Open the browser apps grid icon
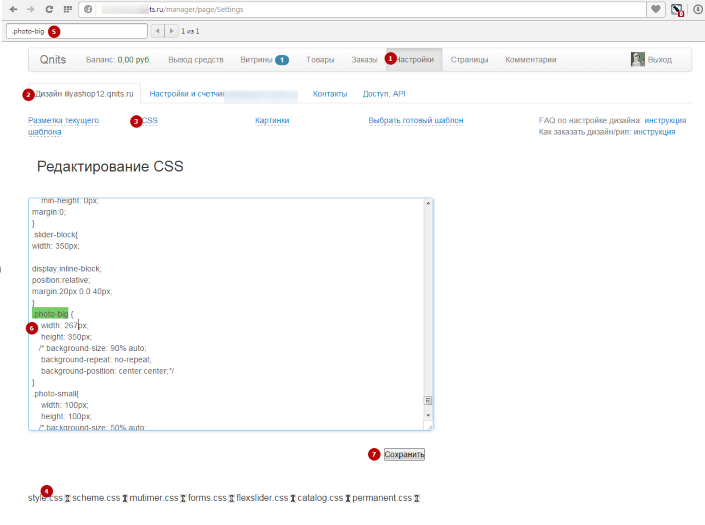The image size is (705, 525). 67,9
